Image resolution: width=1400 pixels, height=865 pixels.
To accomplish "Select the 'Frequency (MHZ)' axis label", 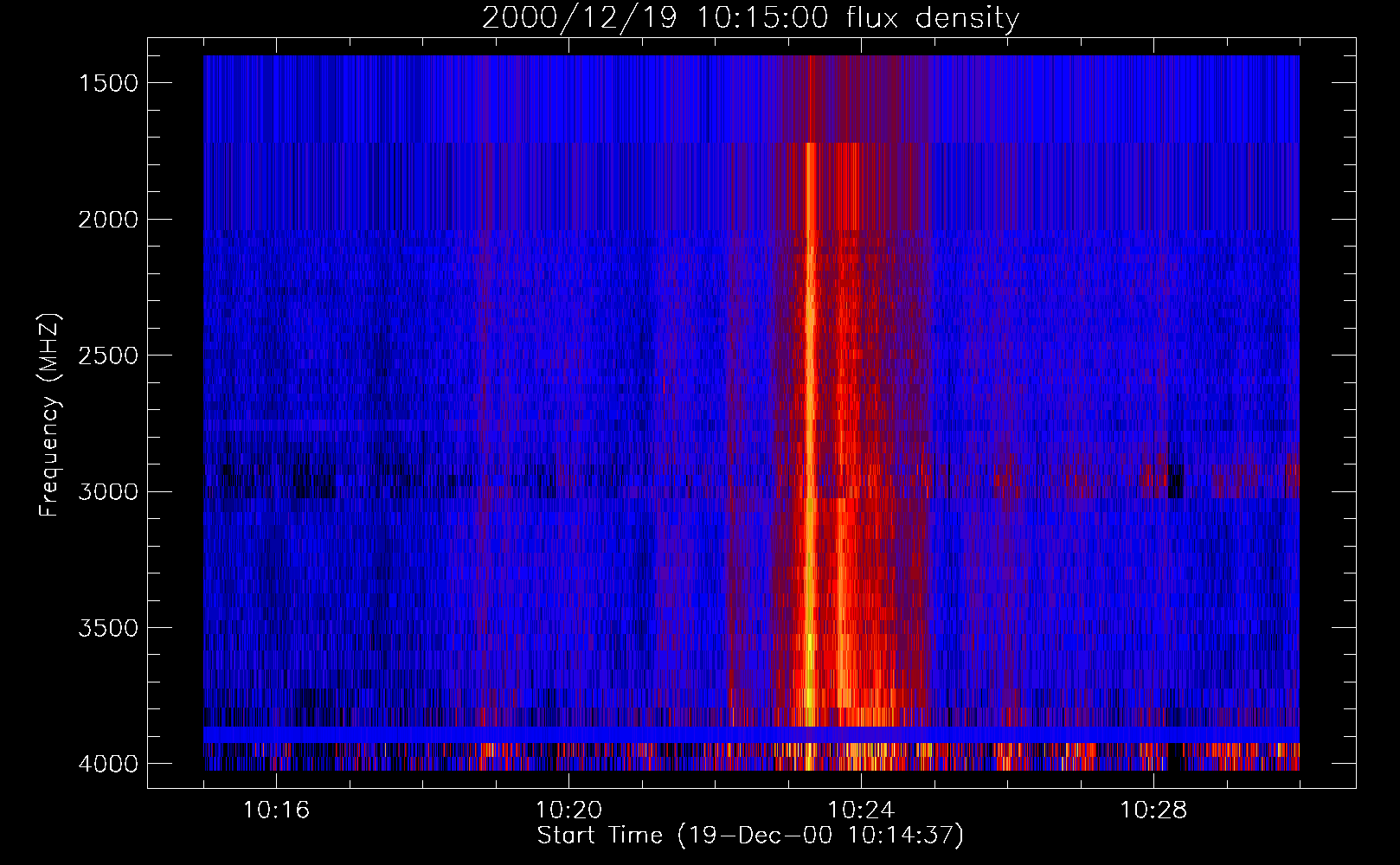I will pyautogui.click(x=49, y=415).
